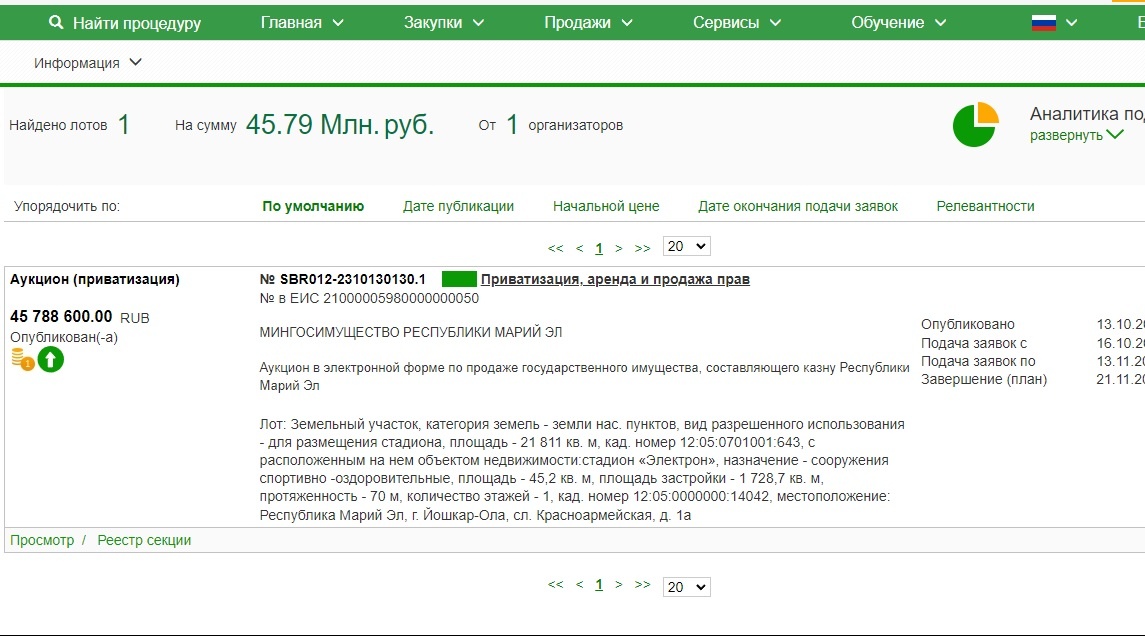Expand the Продажи menu
This screenshot has width=1145, height=636.
pos(588,23)
